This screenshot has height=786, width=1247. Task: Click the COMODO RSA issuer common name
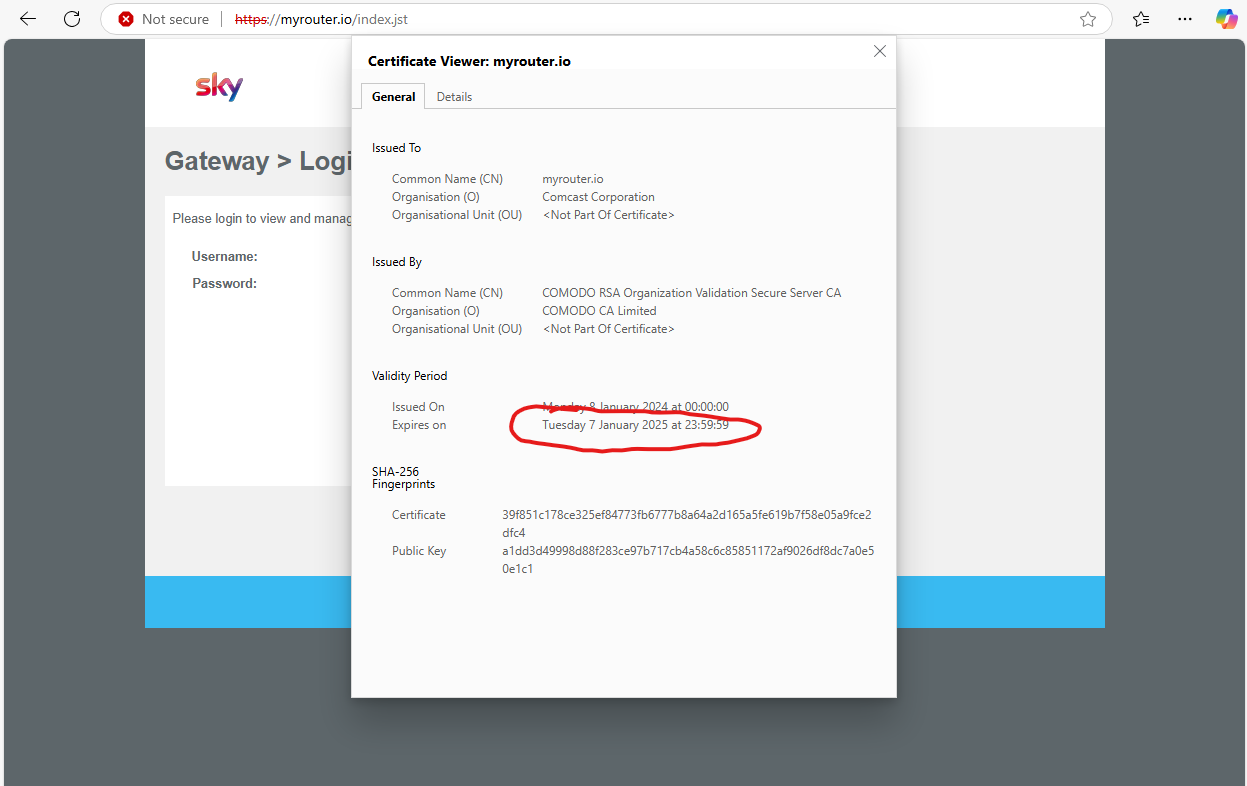[691, 293]
